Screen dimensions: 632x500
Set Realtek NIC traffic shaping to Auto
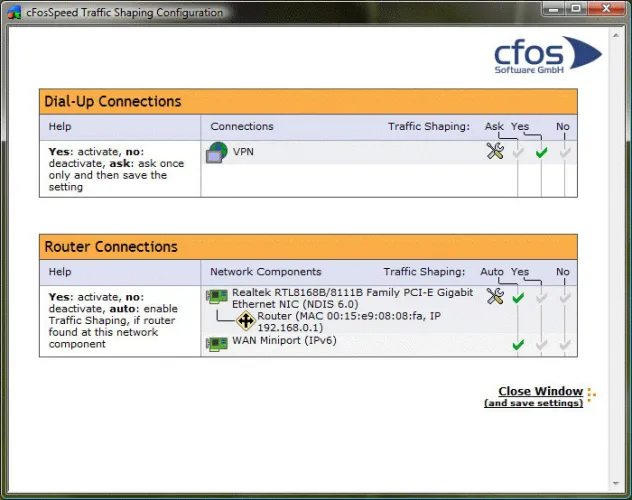pos(517,297)
